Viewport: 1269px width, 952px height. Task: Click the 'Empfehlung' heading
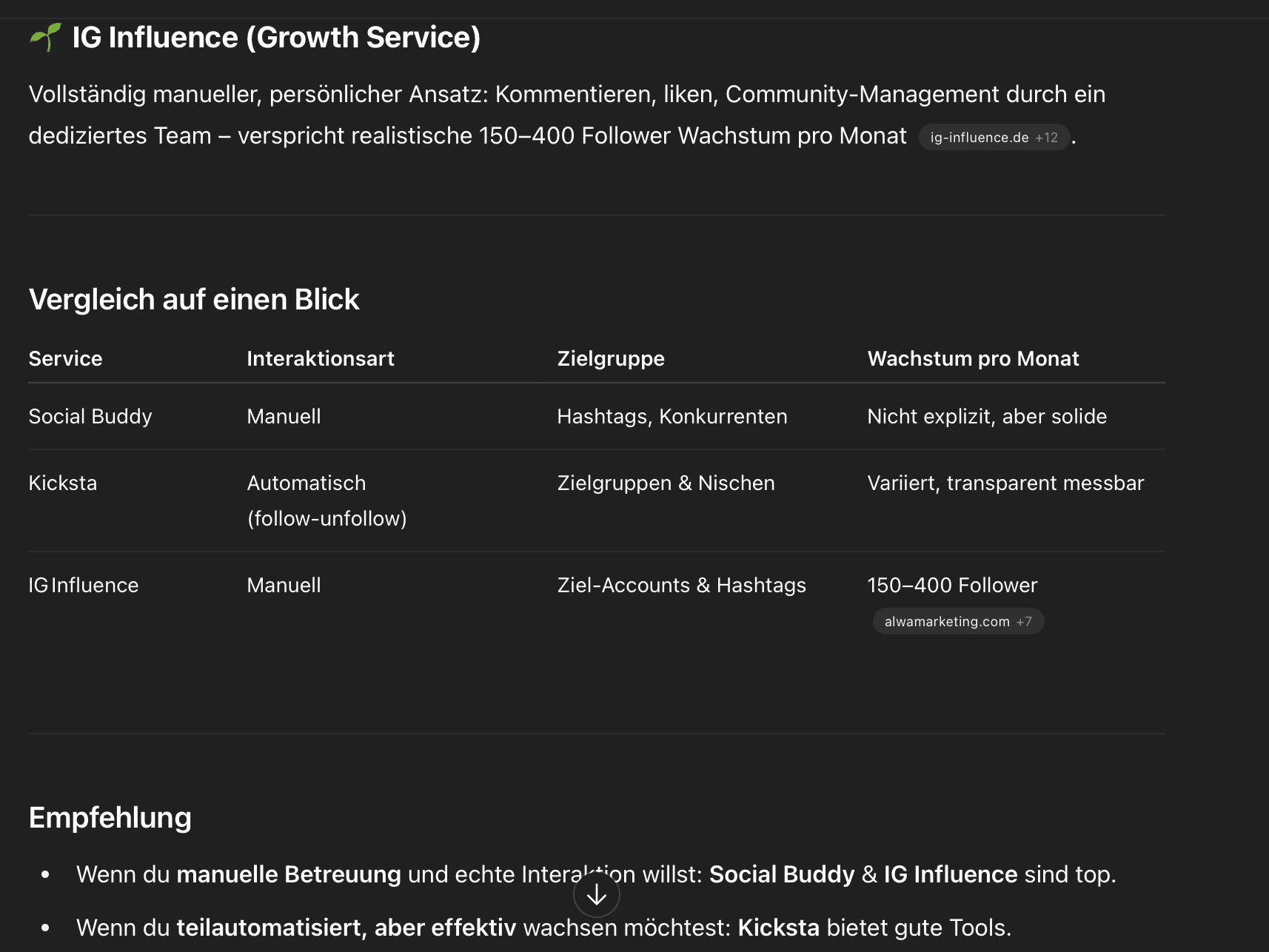[x=110, y=818]
